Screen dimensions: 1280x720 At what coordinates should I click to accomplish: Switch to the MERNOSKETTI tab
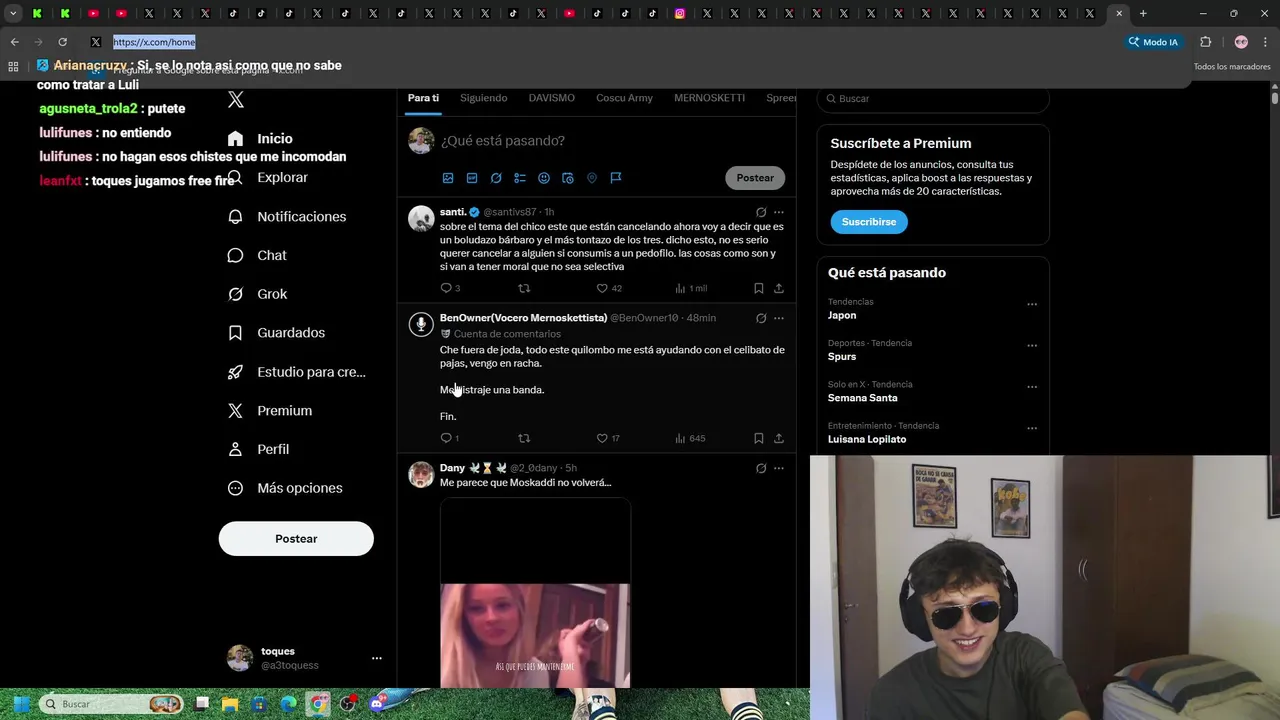709,98
